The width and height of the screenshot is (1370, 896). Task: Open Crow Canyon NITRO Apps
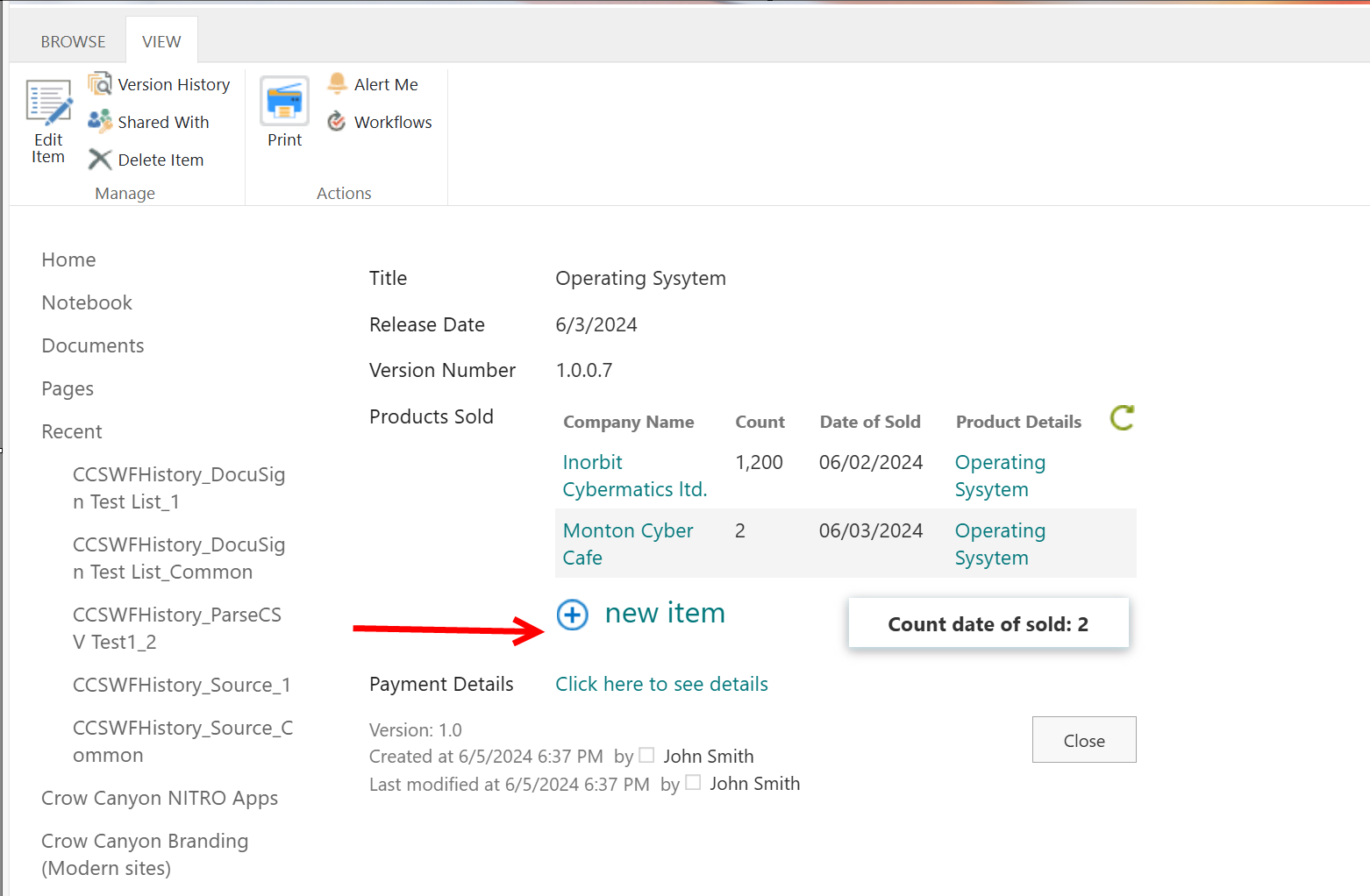coord(160,798)
